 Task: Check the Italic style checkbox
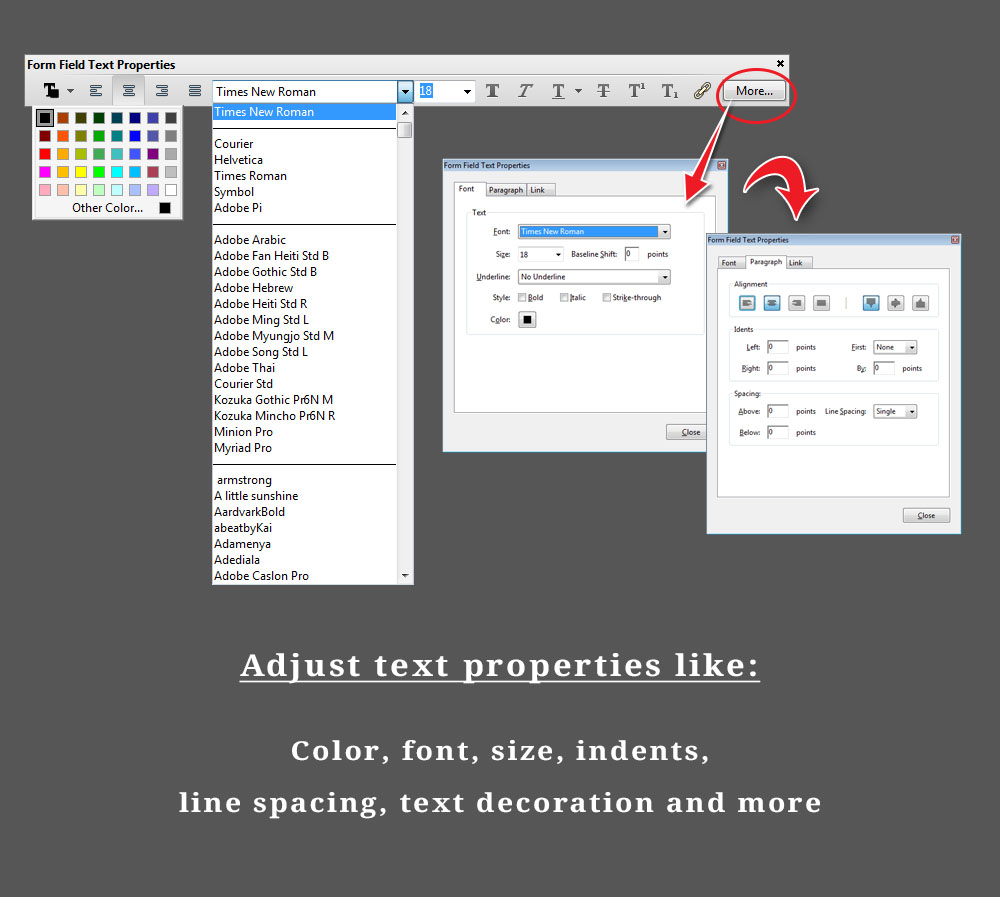[x=565, y=298]
